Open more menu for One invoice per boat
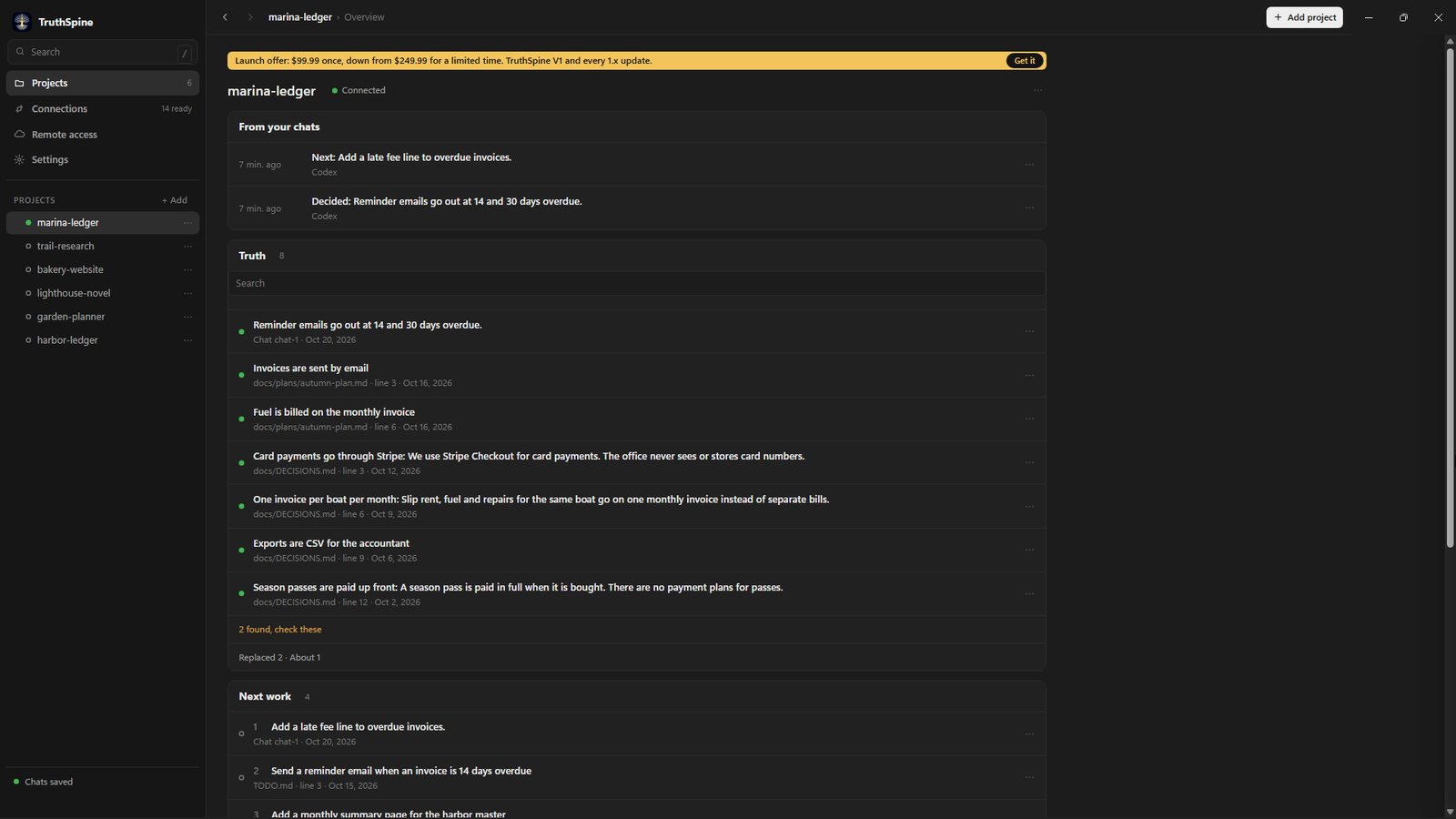The image size is (1456, 819). pyautogui.click(x=1029, y=507)
